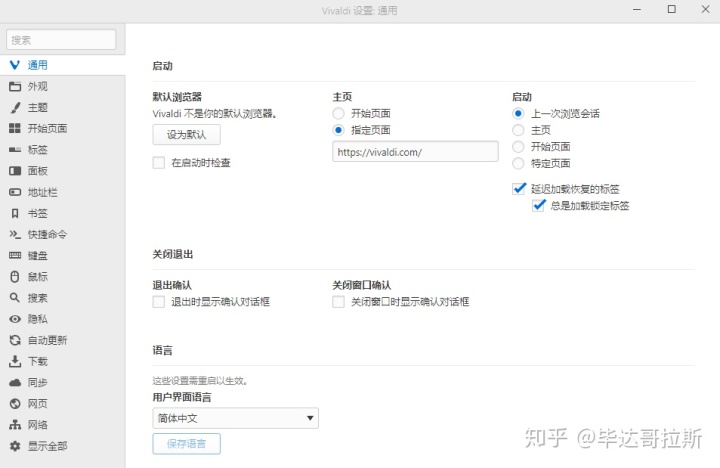Click the 设为默认 button
The width and height of the screenshot is (720, 468).
(186, 135)
